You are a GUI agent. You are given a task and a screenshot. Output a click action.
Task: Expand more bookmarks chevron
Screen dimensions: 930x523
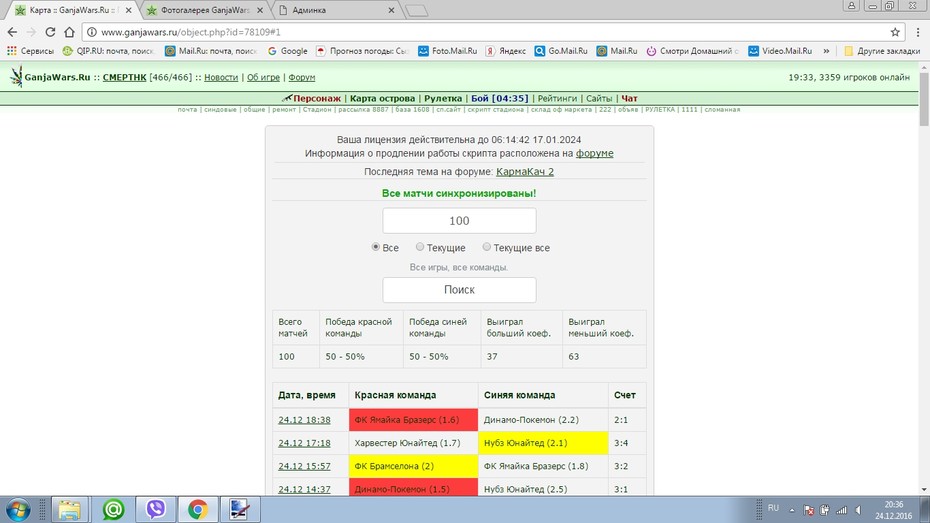[x=826, y=51]
